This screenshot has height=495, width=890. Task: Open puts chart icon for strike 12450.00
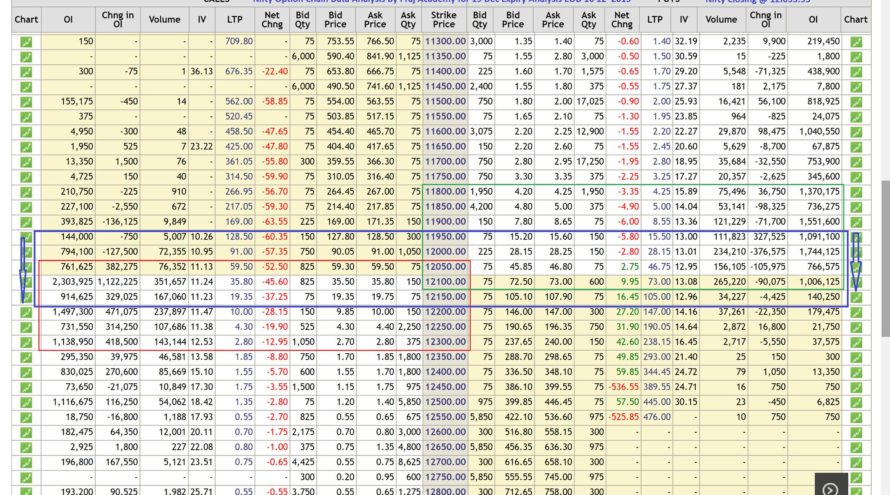856,388
